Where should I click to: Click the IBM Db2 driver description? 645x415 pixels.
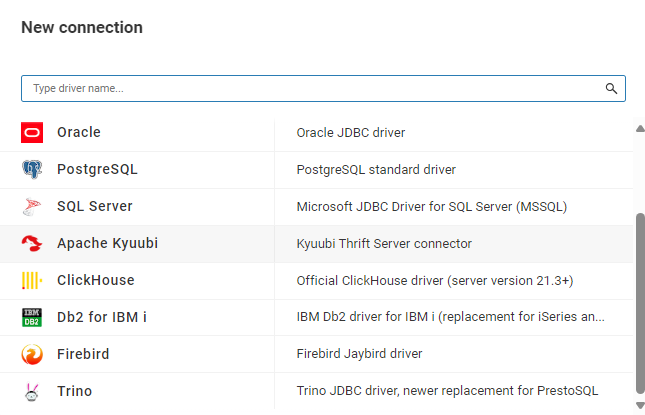(x=451, y=317)
